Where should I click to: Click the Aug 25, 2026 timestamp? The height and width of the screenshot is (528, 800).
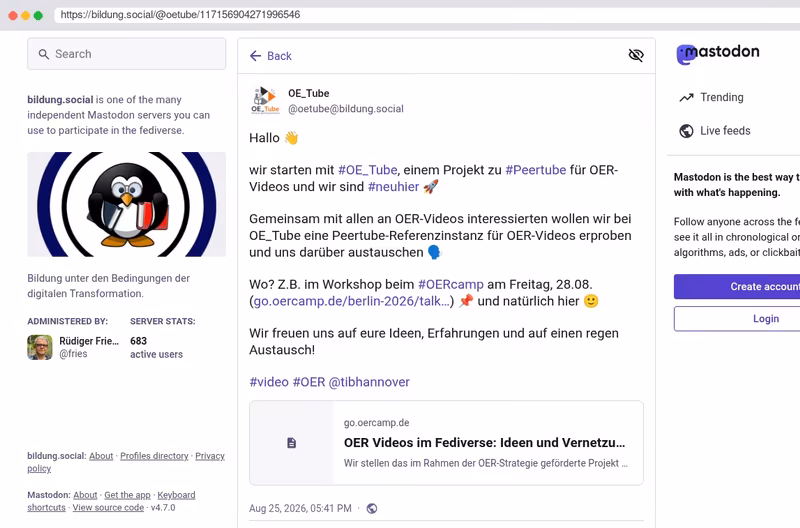click(x=300, y=509)
